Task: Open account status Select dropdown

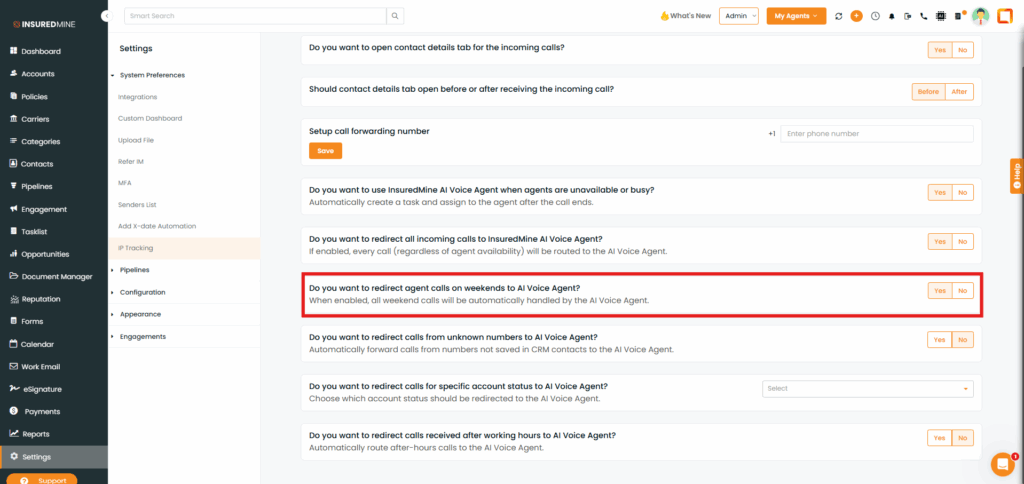Action: click(x=867, y=389)
